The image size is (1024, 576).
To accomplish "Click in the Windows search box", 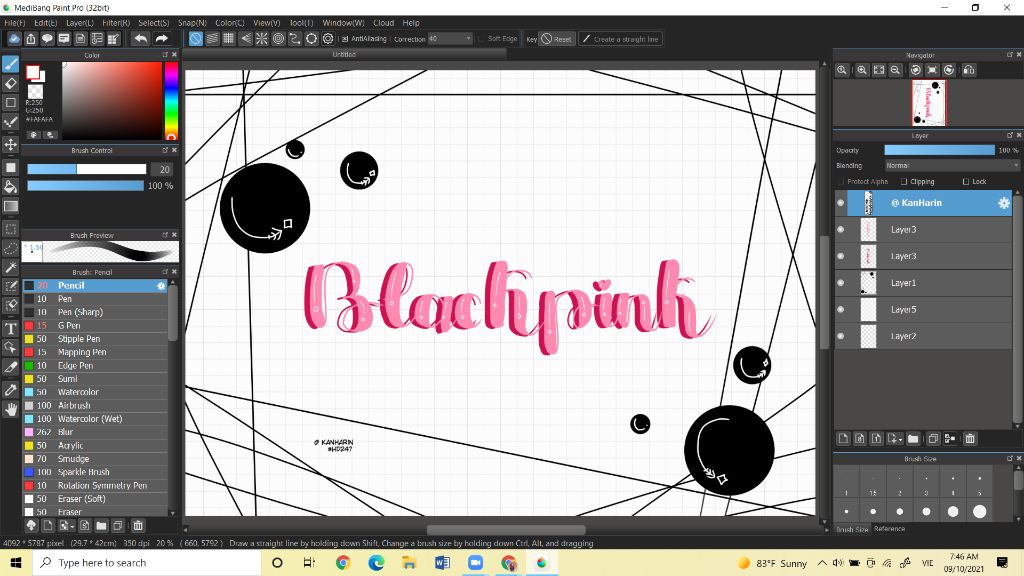I will 147,563.
